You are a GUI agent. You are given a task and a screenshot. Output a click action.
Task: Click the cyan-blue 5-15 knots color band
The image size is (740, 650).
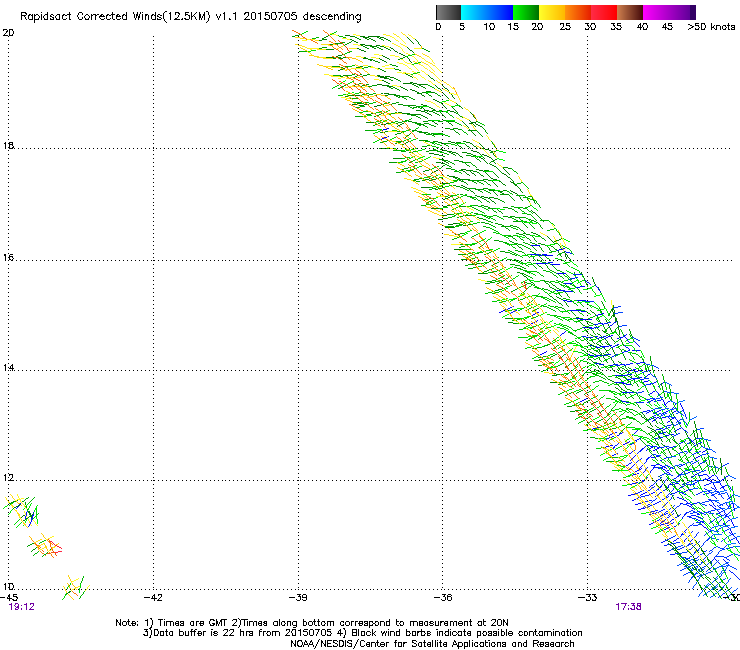tap(487, 12)
